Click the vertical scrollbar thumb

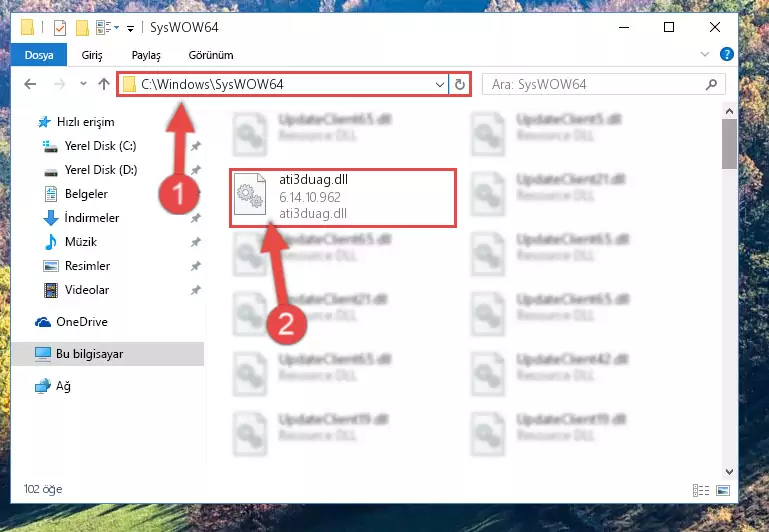click(x=729, y=144)
